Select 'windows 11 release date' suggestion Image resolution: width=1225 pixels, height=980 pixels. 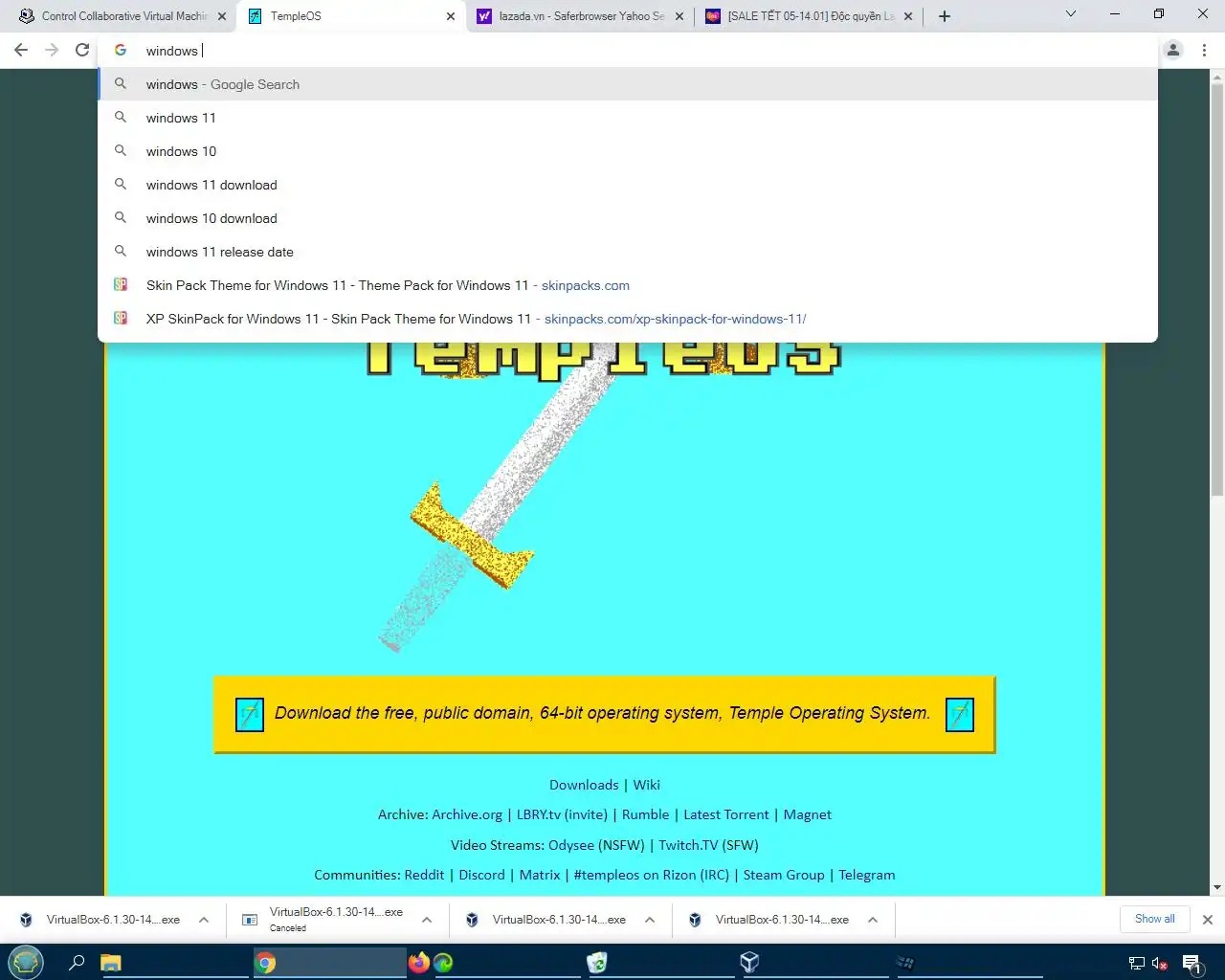tap(628, 252)
